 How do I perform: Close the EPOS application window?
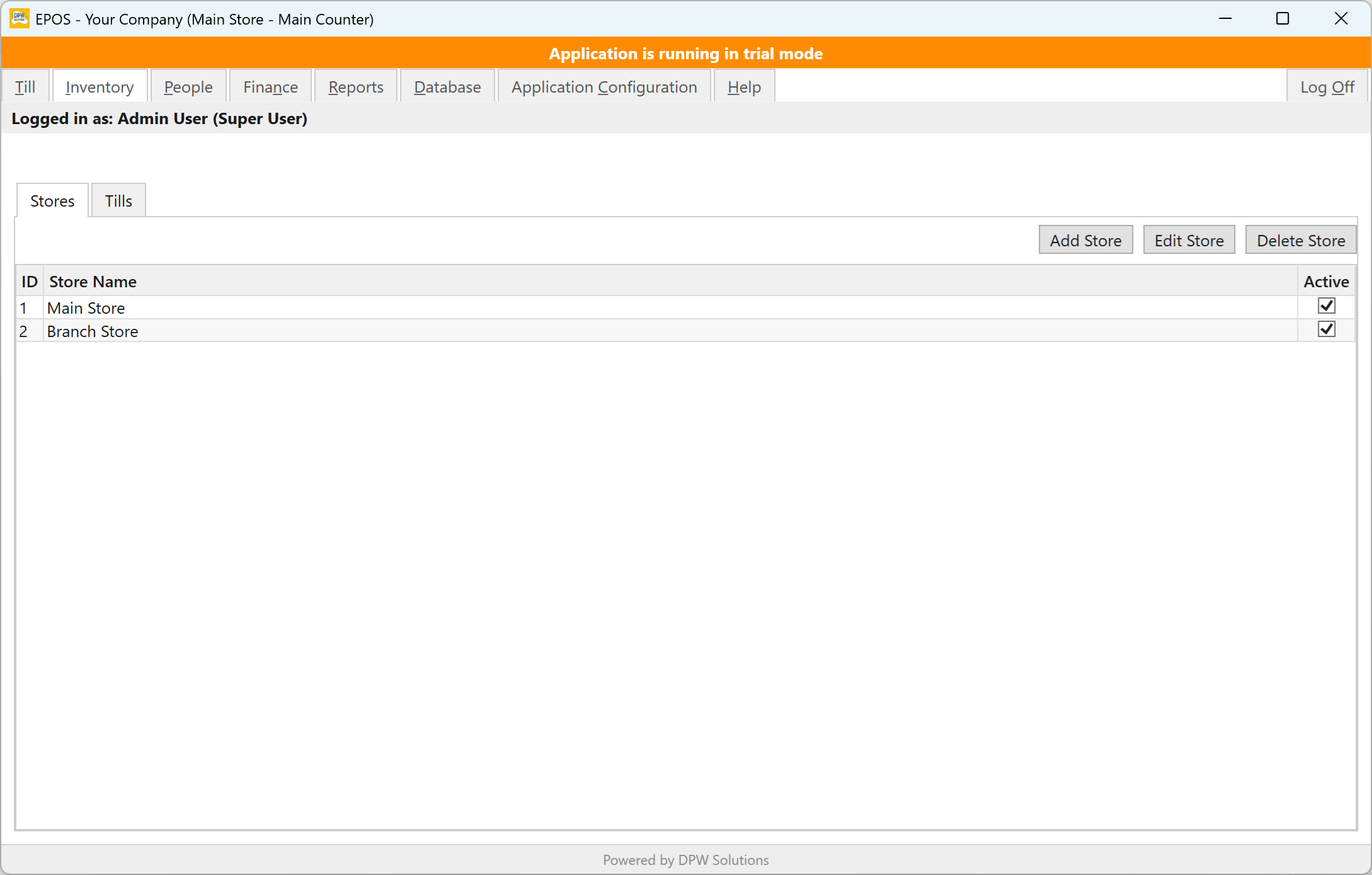(x=1341, y=19)
